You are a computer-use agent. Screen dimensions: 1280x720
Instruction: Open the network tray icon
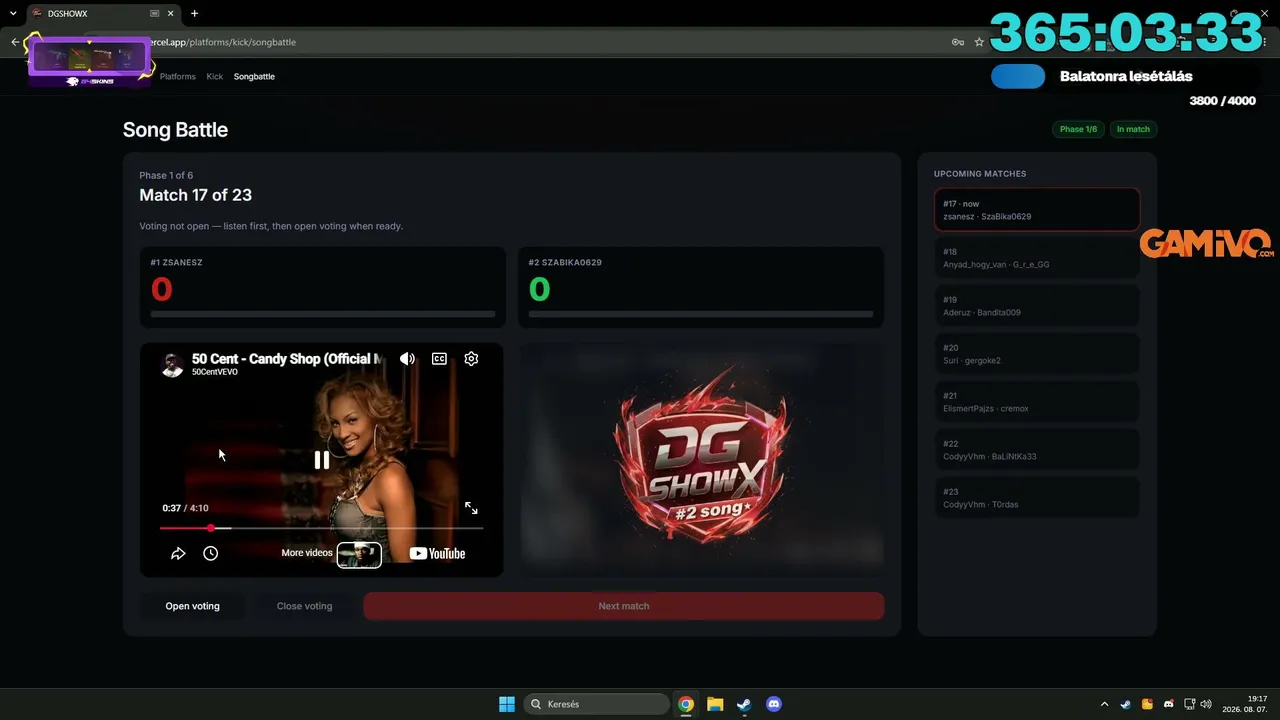coord(1189,704)
